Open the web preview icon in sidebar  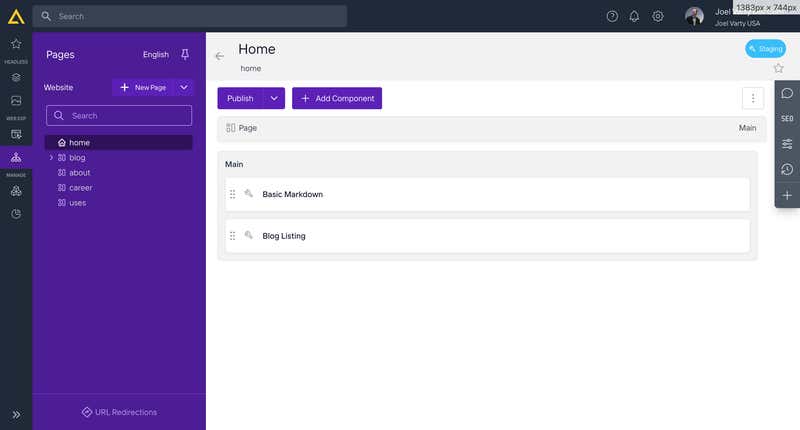pyautogui.click(x=16, y=134)
